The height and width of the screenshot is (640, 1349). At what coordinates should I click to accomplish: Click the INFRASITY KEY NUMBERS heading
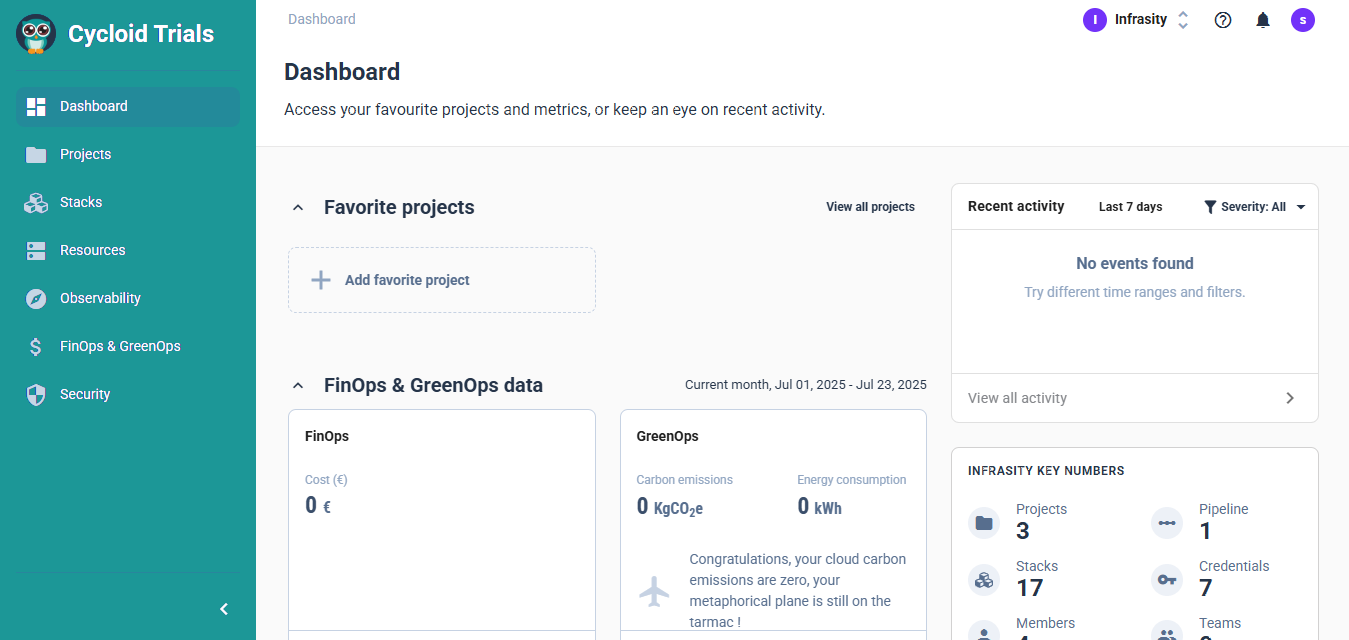(1046, 470)
